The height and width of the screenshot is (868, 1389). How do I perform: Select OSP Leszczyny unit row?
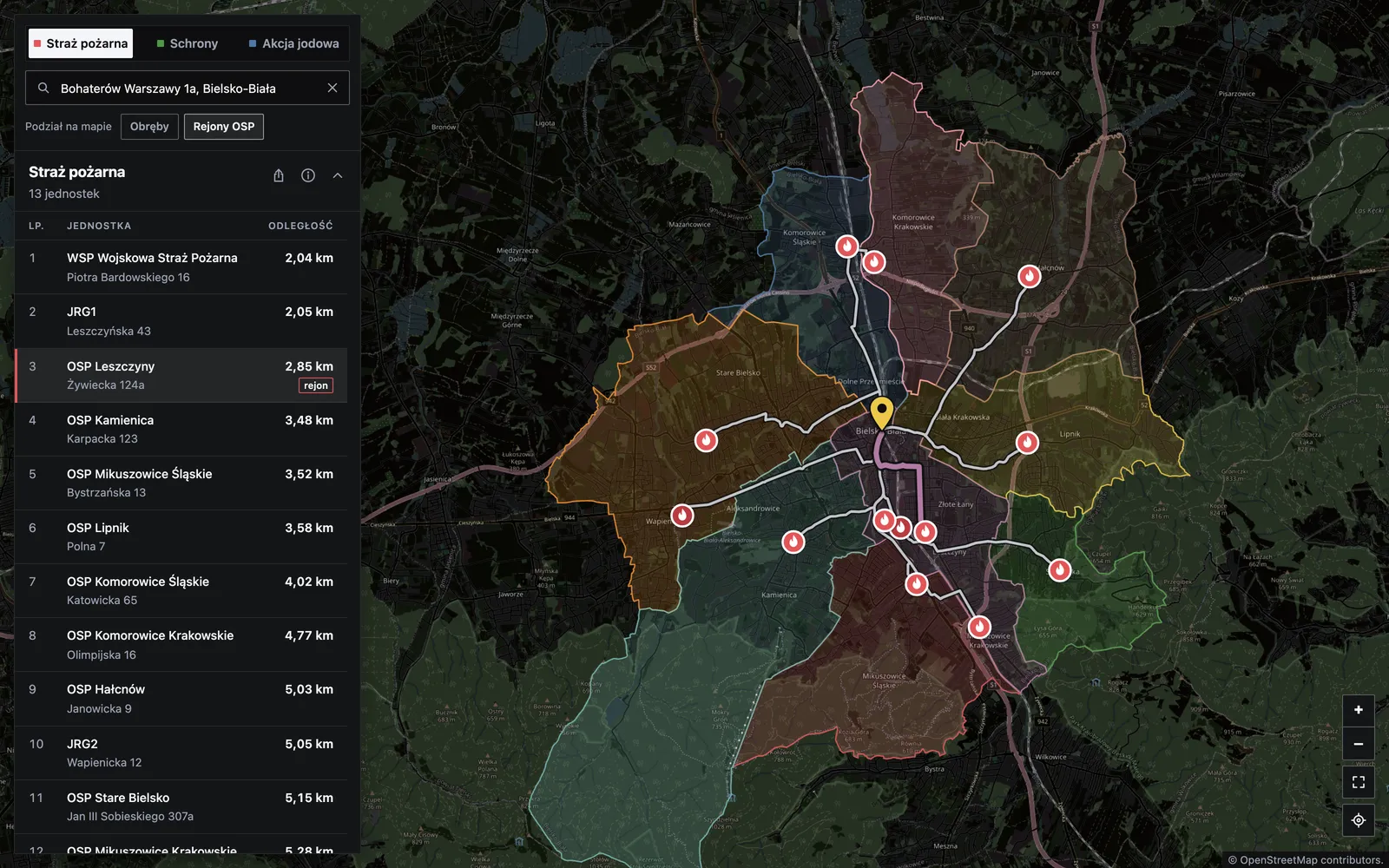pos(181,375)
